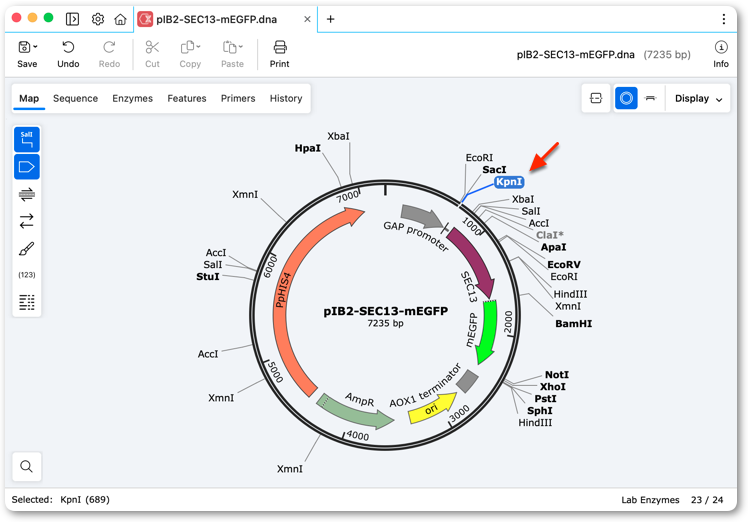This screenshot has width=748, height=522.
Task: Select the EcoRV enzyme label
Action: pos(564,264)
